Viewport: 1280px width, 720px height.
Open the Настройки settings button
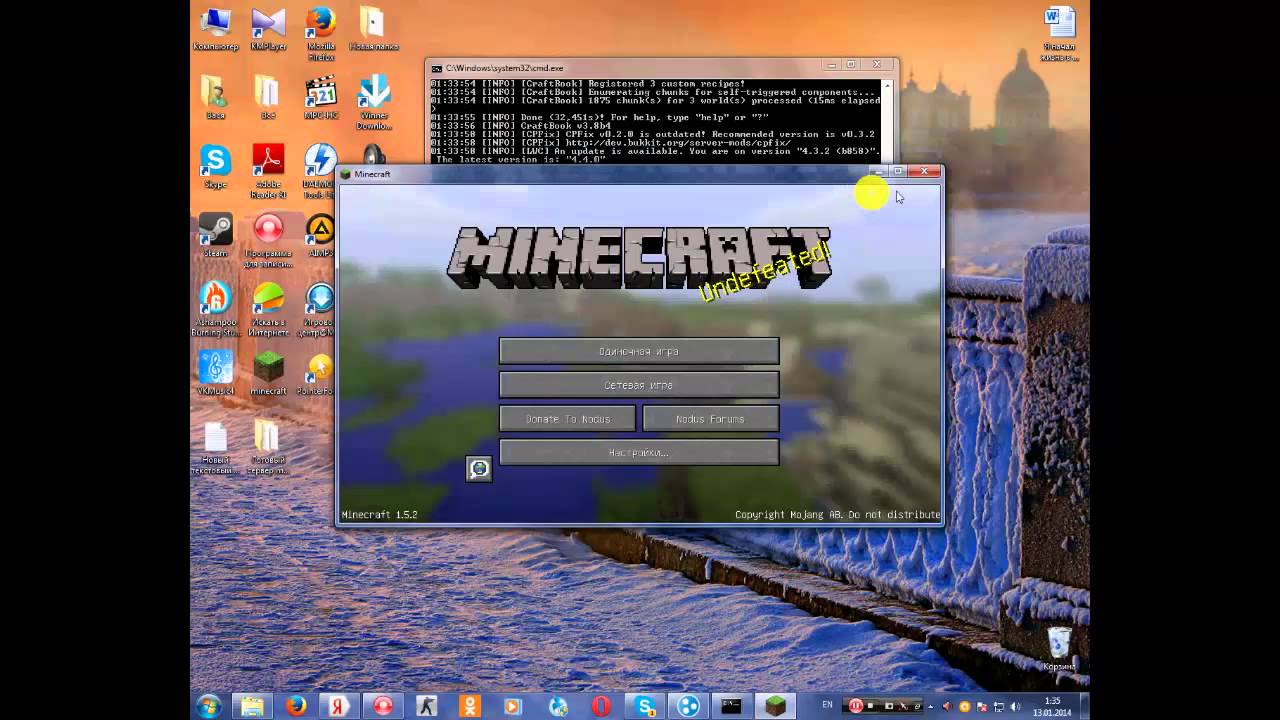[x=639, y=452]
